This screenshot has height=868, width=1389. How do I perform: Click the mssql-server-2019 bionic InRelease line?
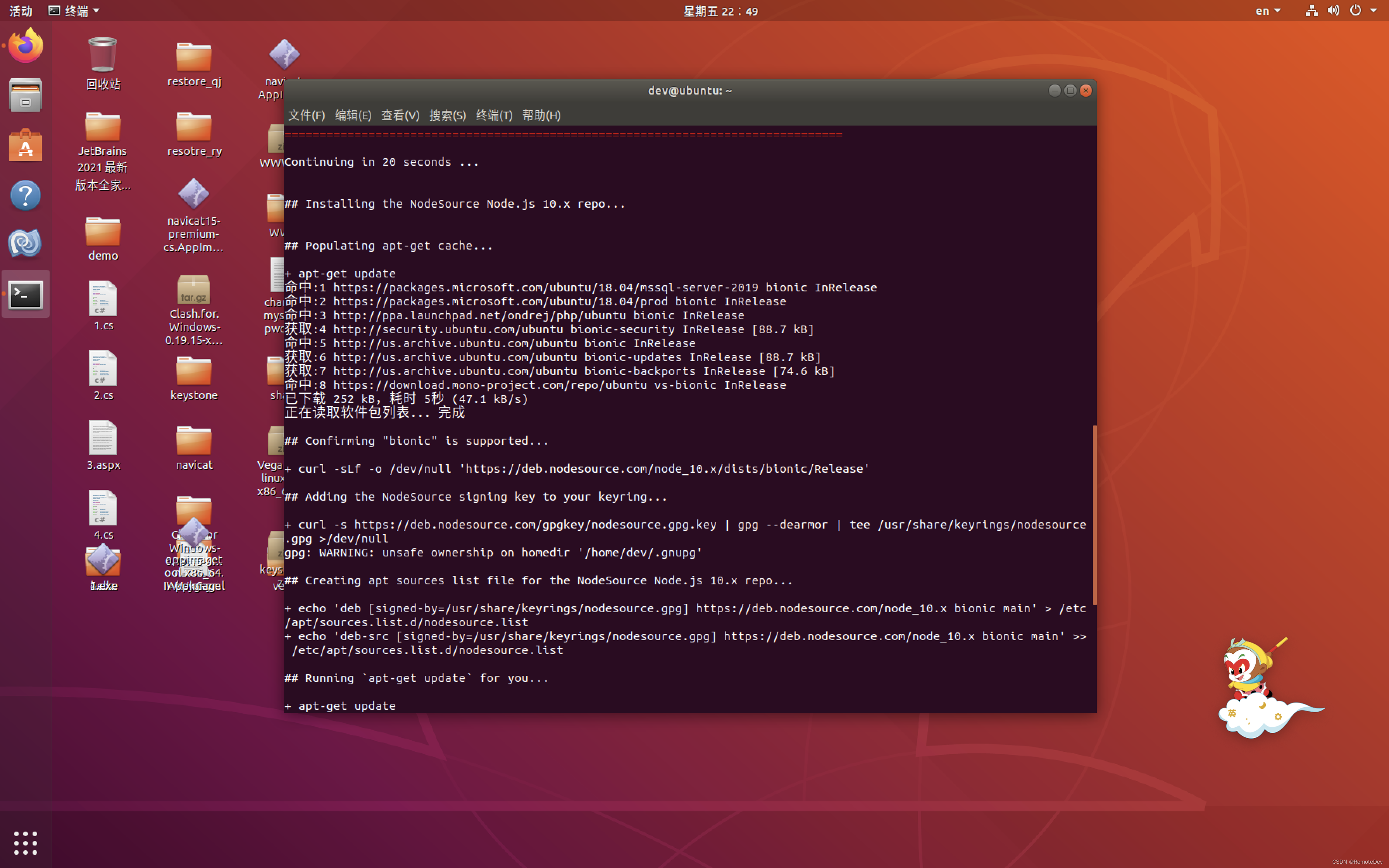[x=581, y=287]
